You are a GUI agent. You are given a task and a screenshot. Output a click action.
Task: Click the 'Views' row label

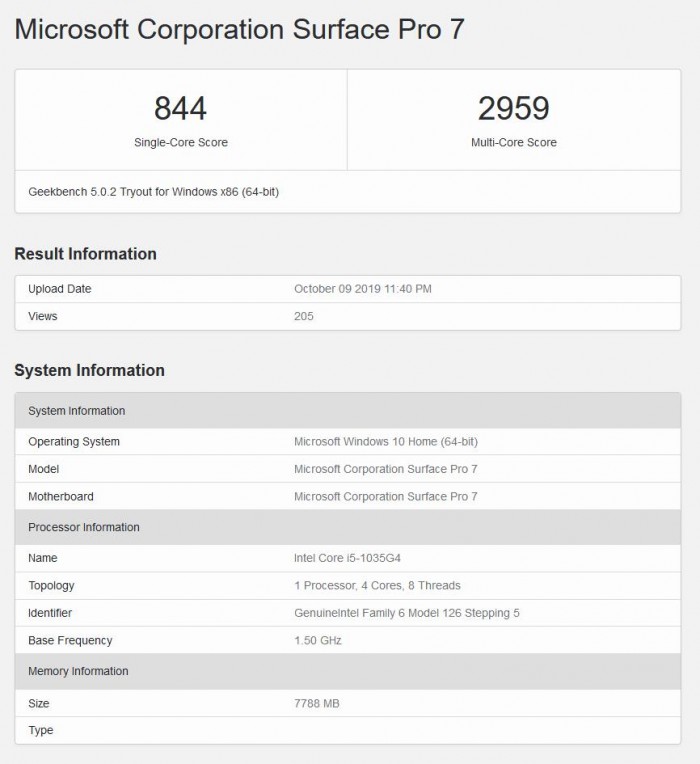pos(42,316)
